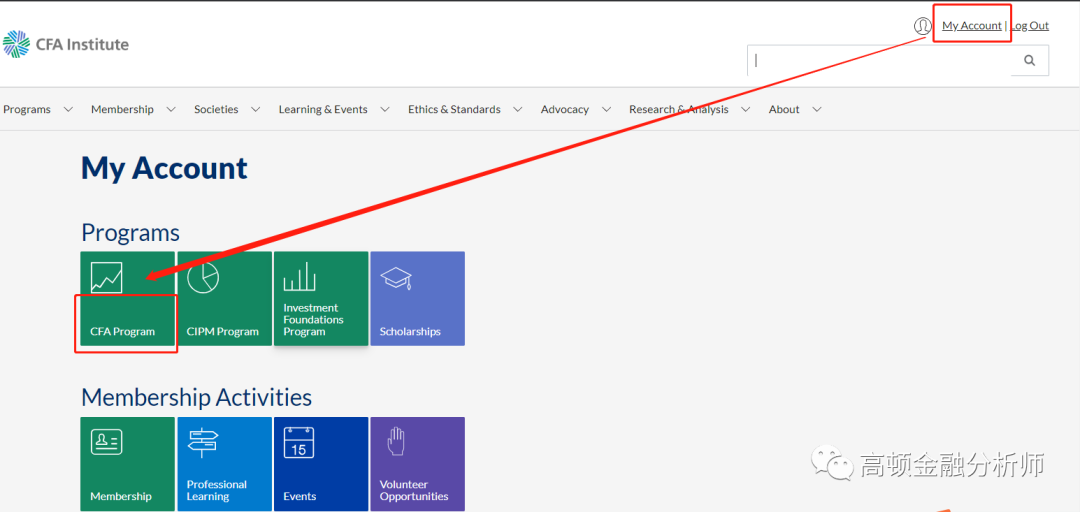Open the Societies navigation menu

[216, 110]
